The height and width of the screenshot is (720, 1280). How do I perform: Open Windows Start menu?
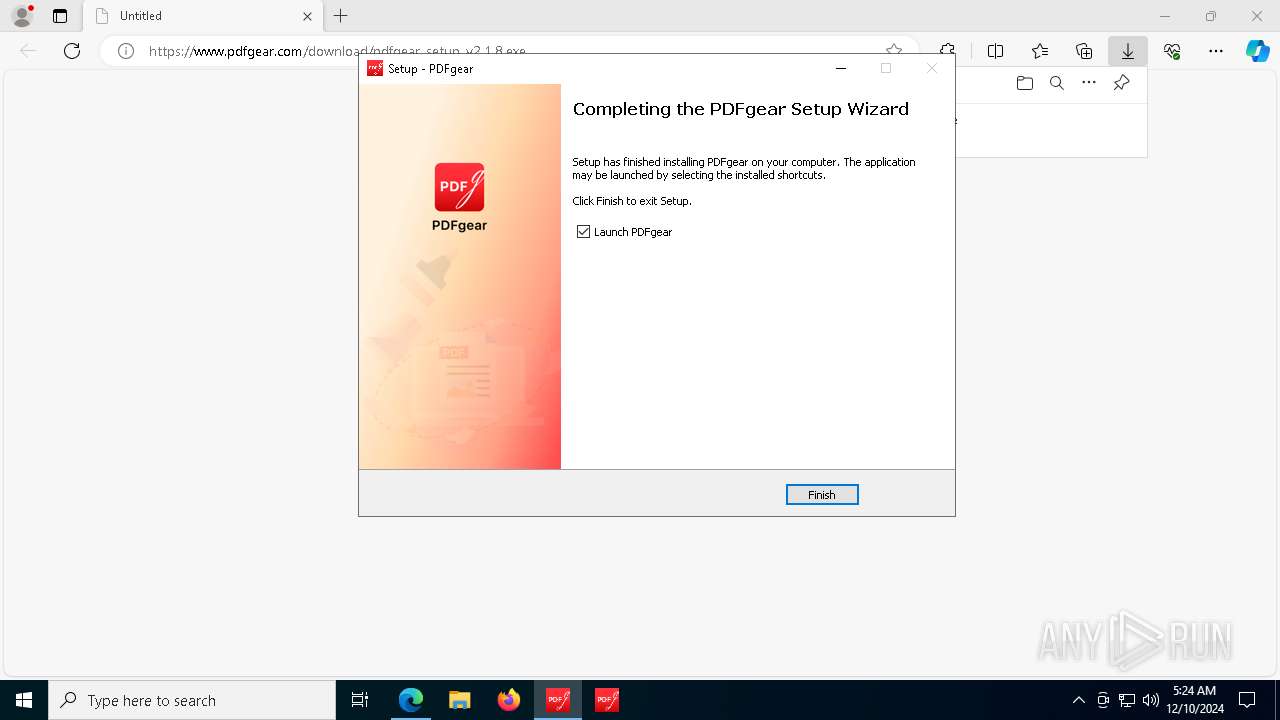[x=24, y=700]
